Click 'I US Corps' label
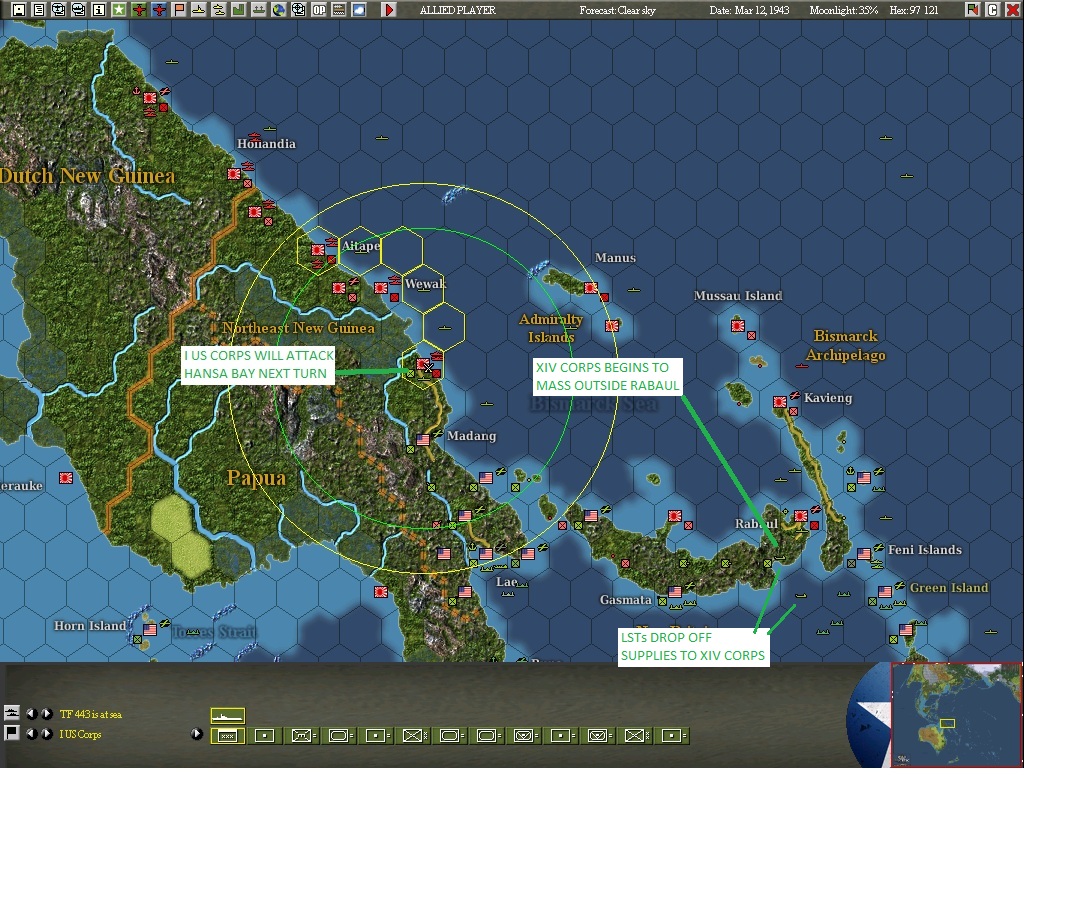The width and height of the screenshot is (1083, 898). point(80,734)
